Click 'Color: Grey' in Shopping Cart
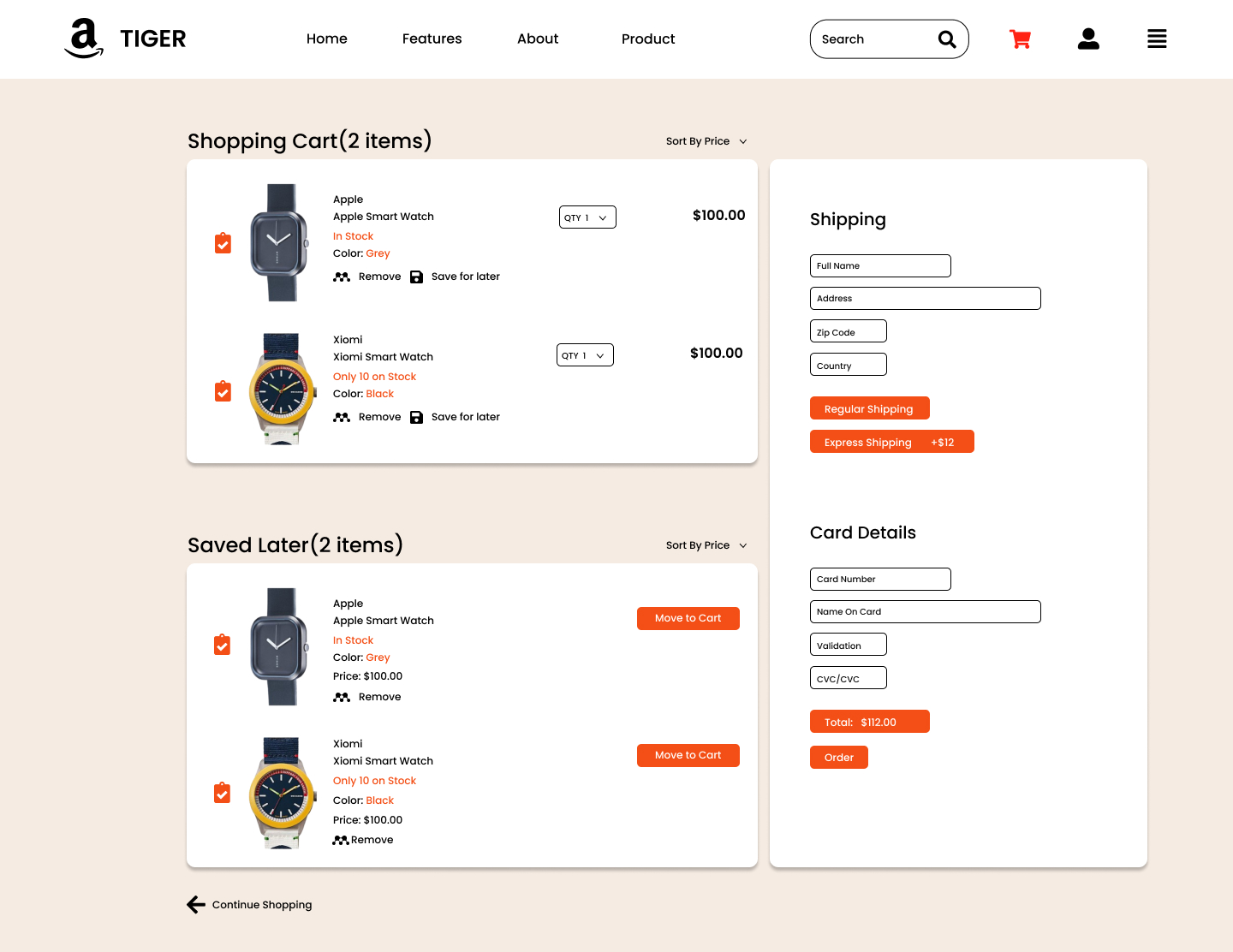This screenshot has height=952, width=1233. tap(361, 253)
